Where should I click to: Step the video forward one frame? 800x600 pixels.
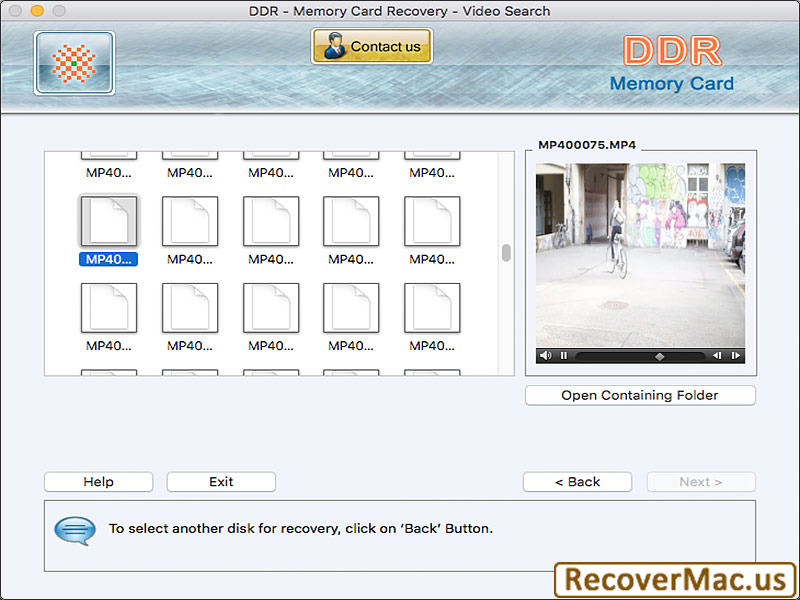735,356
